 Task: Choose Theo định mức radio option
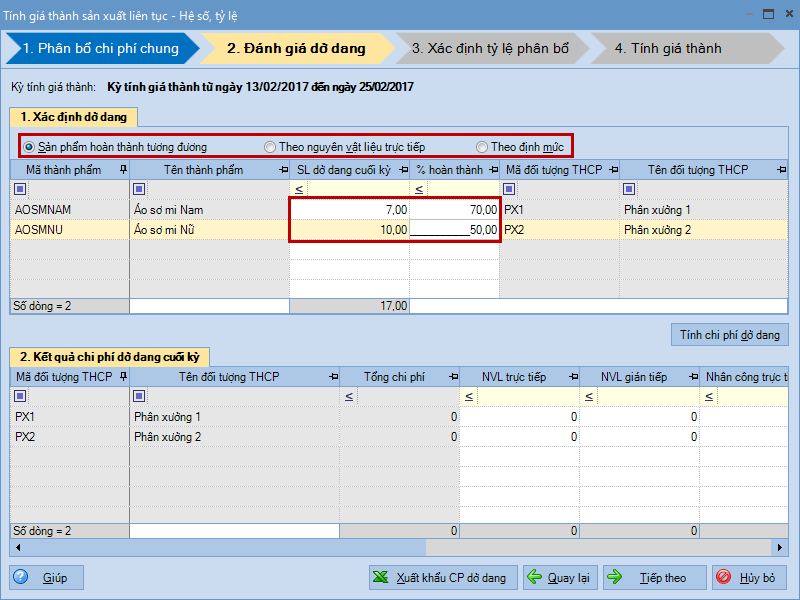point(482,147)
